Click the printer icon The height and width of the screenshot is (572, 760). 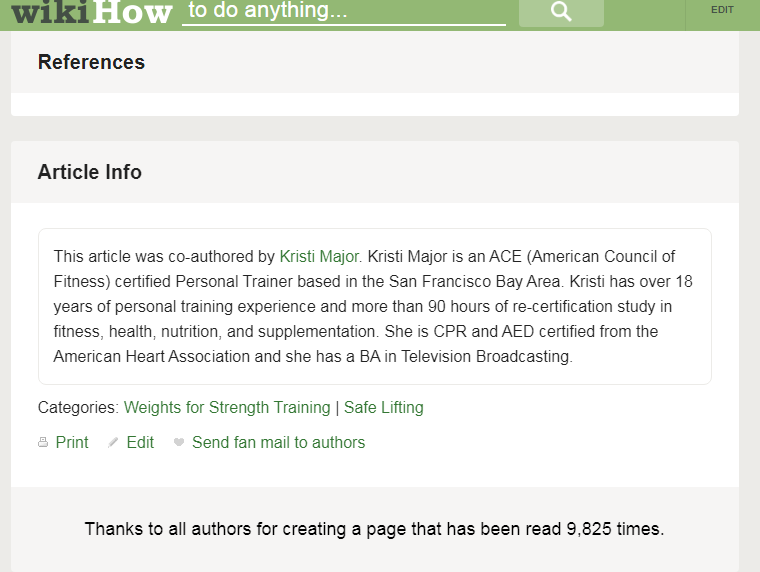(x=43, y=442)
